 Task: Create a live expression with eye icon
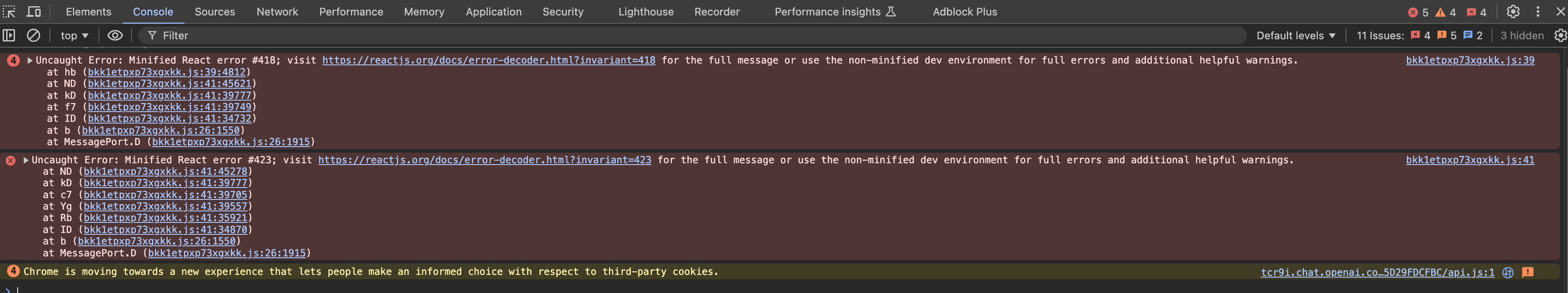coord(115,35)
